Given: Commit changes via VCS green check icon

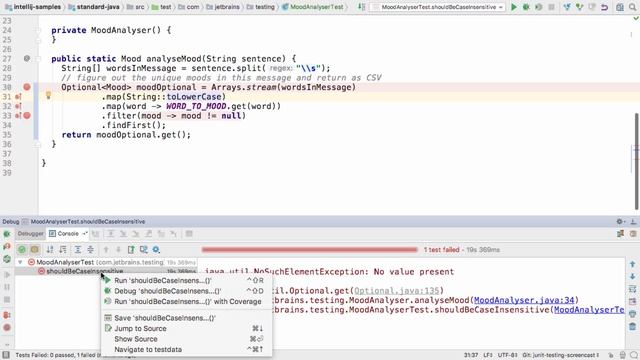Looking at the screenshot, I should [579, 7].
